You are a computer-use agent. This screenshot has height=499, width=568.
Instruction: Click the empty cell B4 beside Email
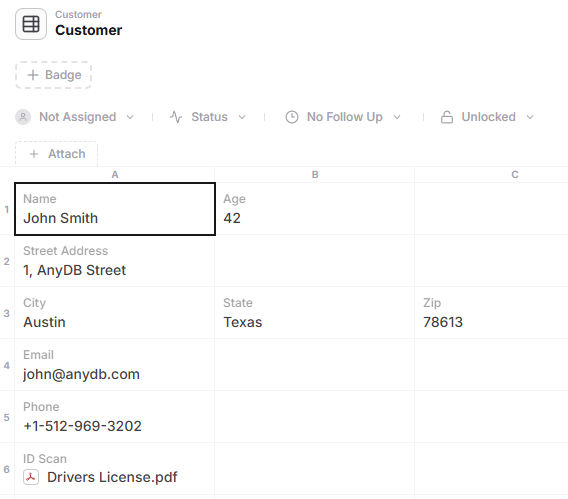pos(315,365)
